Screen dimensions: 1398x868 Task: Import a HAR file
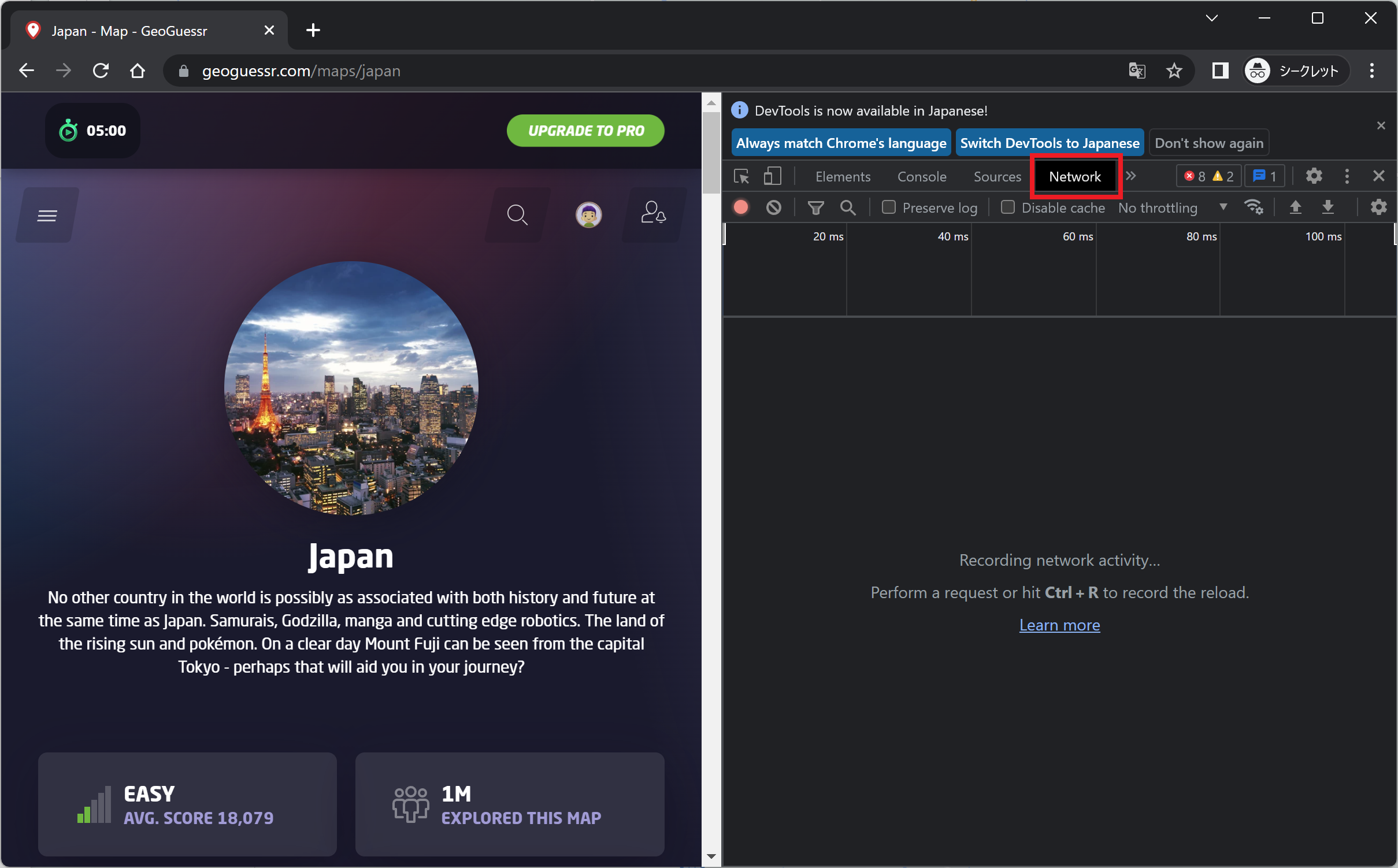click(x=1296, y=207)
